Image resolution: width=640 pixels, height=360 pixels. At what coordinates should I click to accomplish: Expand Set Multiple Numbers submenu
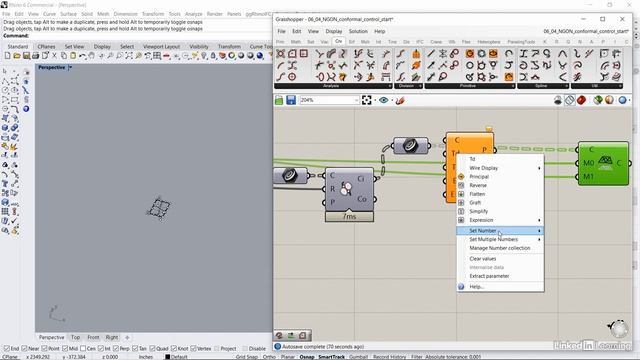tap(500, 239)
